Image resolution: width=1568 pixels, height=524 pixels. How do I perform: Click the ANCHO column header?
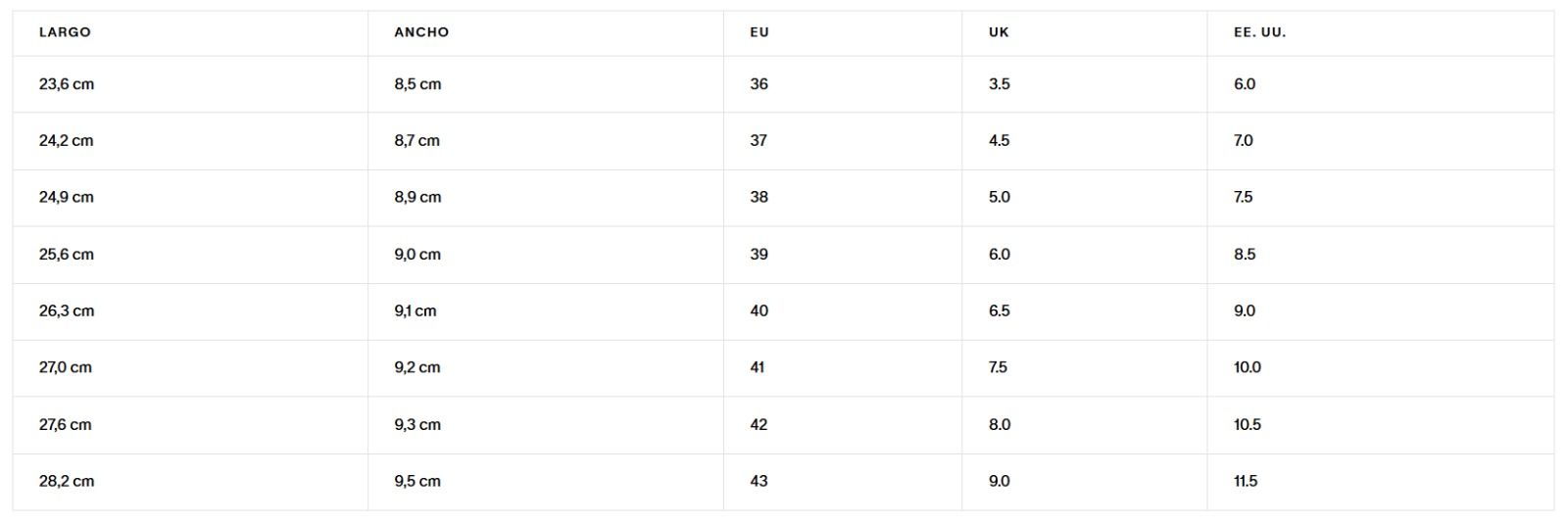tap(421, 32)
